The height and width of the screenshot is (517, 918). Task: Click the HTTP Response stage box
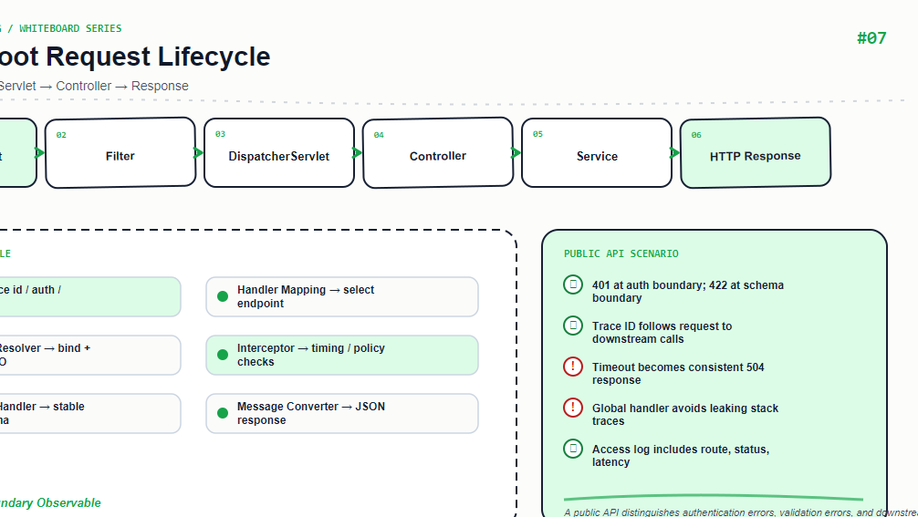pos(755,153)
